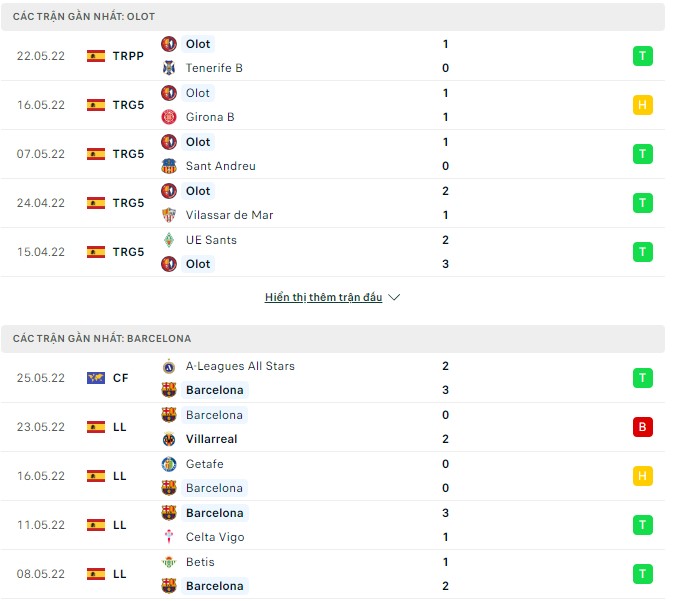The width and height of the screenshot is (673, 601).
Task: Click yellow H badge for Girona B match
Action: (642, 105)
